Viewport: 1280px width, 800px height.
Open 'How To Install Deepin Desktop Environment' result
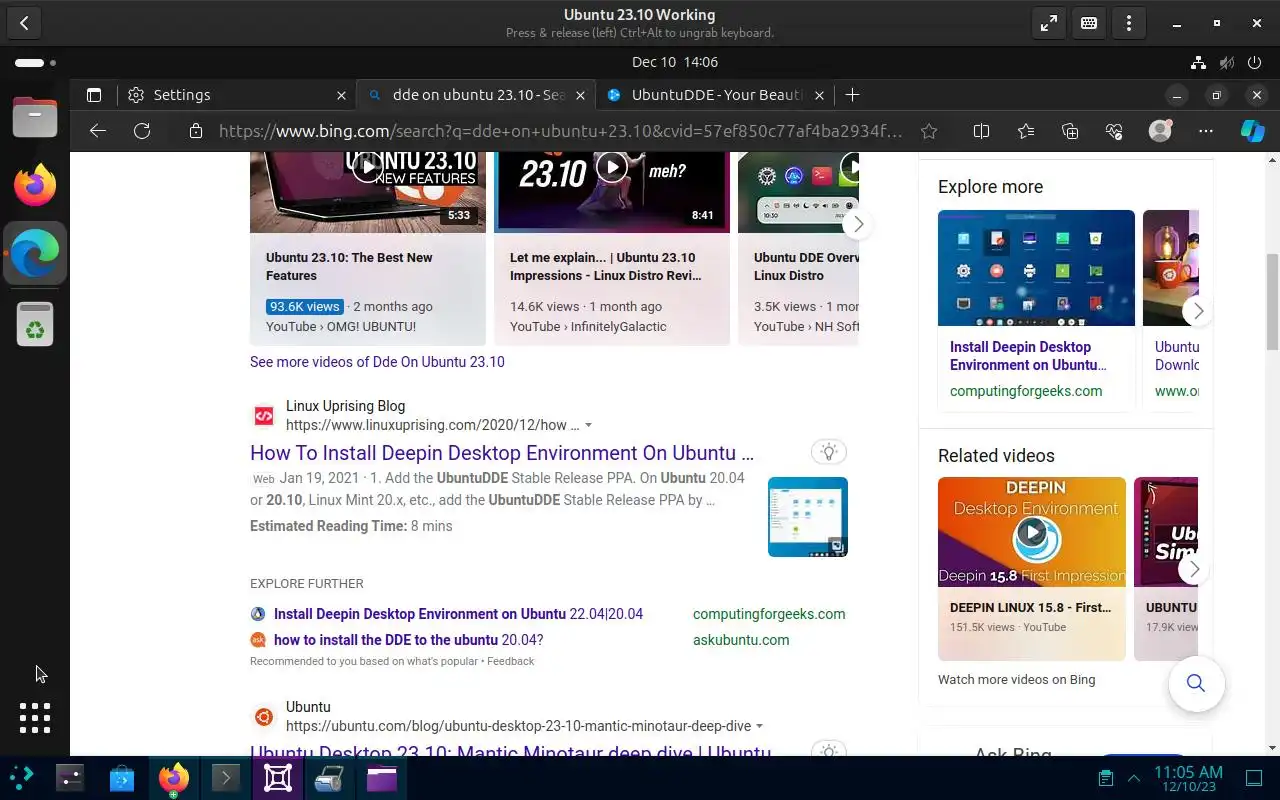(502, 453)
